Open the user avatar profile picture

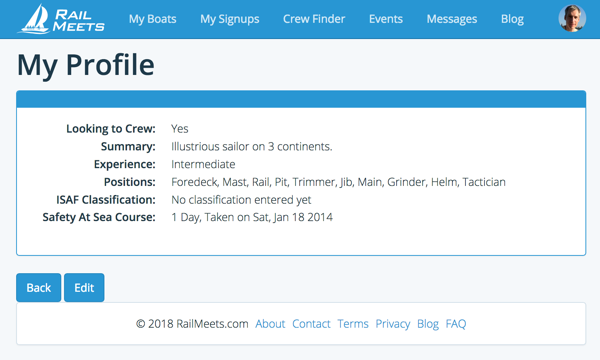pyautogui.click(x=572, y=18)
